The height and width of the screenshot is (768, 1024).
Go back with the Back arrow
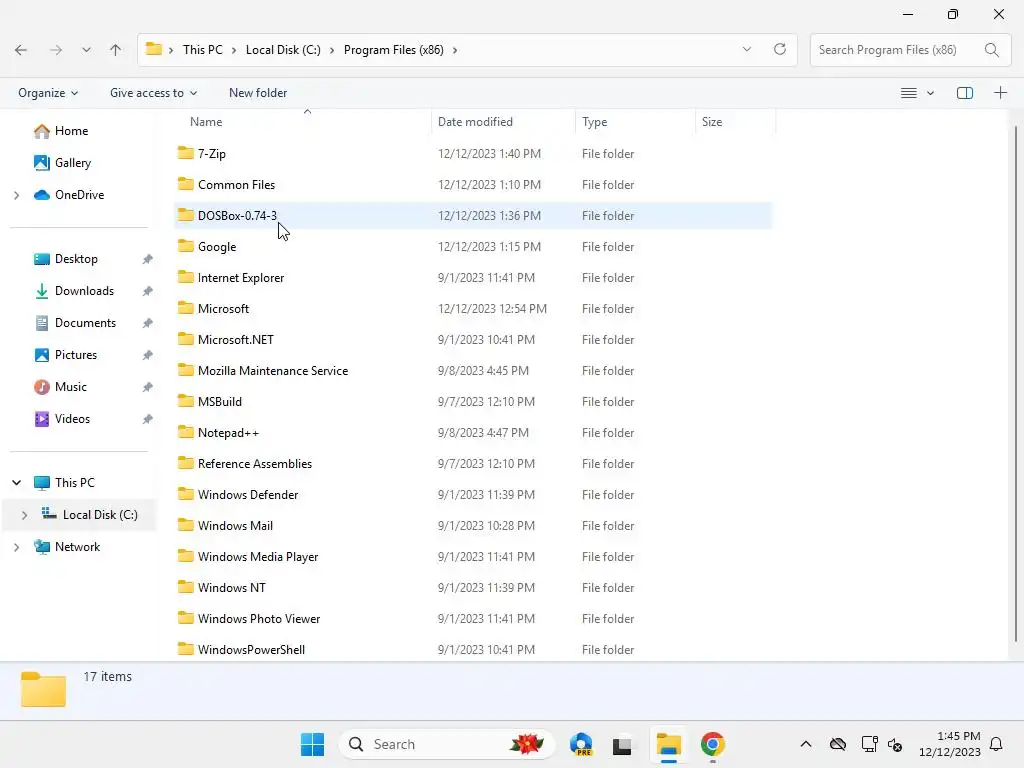pos(21,50)
